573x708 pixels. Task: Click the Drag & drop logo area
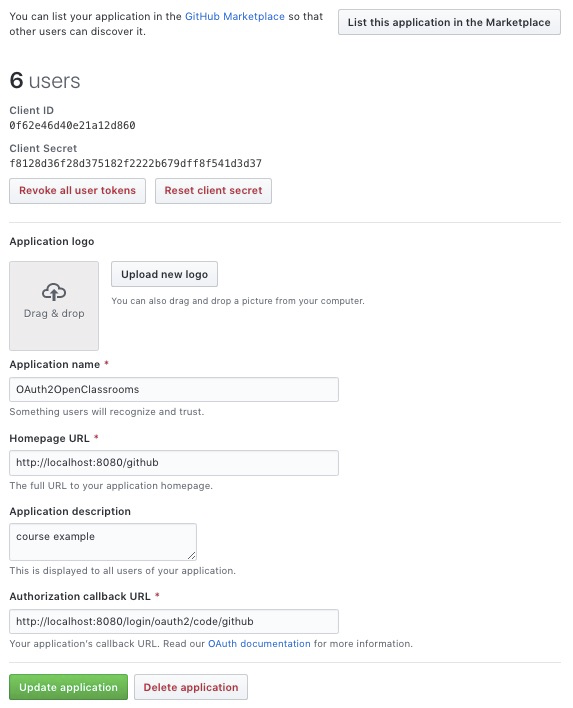pyautogui.click(x=54, y=306)
